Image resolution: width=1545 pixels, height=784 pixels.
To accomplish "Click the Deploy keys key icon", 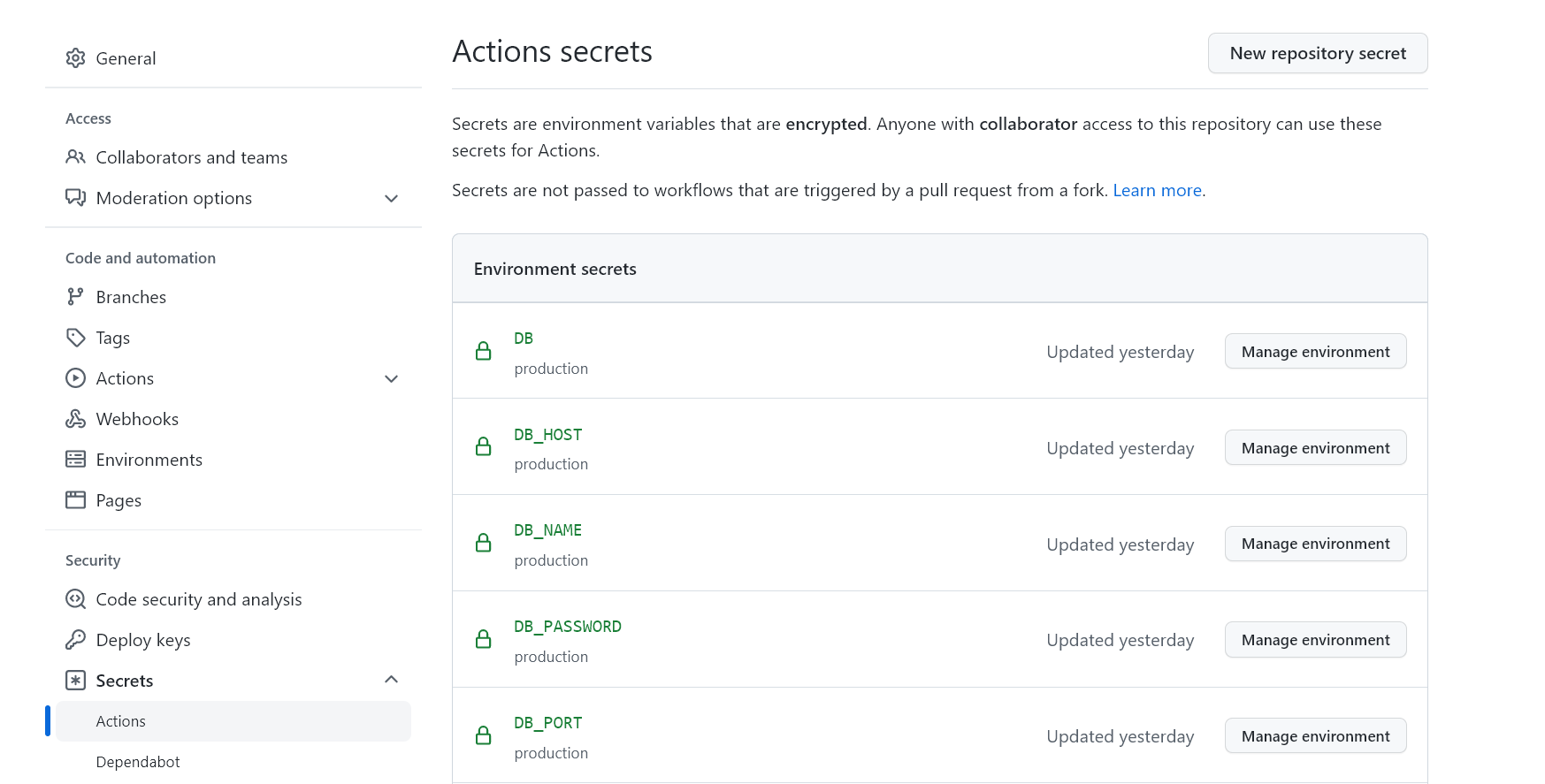I will pos(76,640).
